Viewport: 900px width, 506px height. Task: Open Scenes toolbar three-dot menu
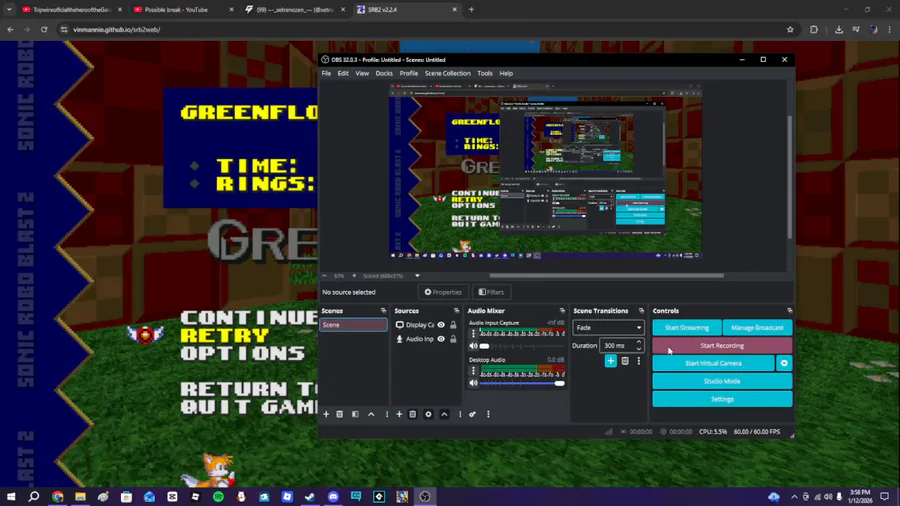click(x=387, y=414)
